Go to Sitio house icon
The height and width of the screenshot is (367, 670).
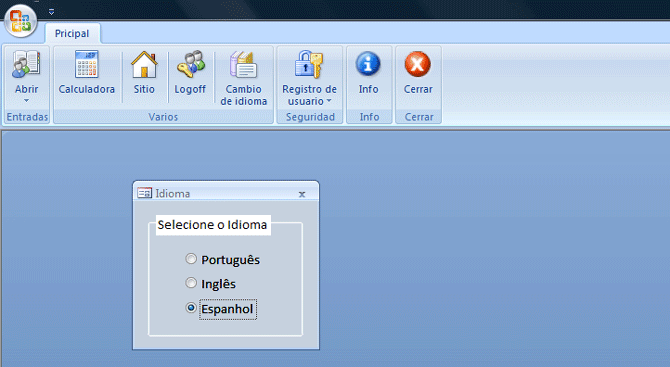pos(144,64)
